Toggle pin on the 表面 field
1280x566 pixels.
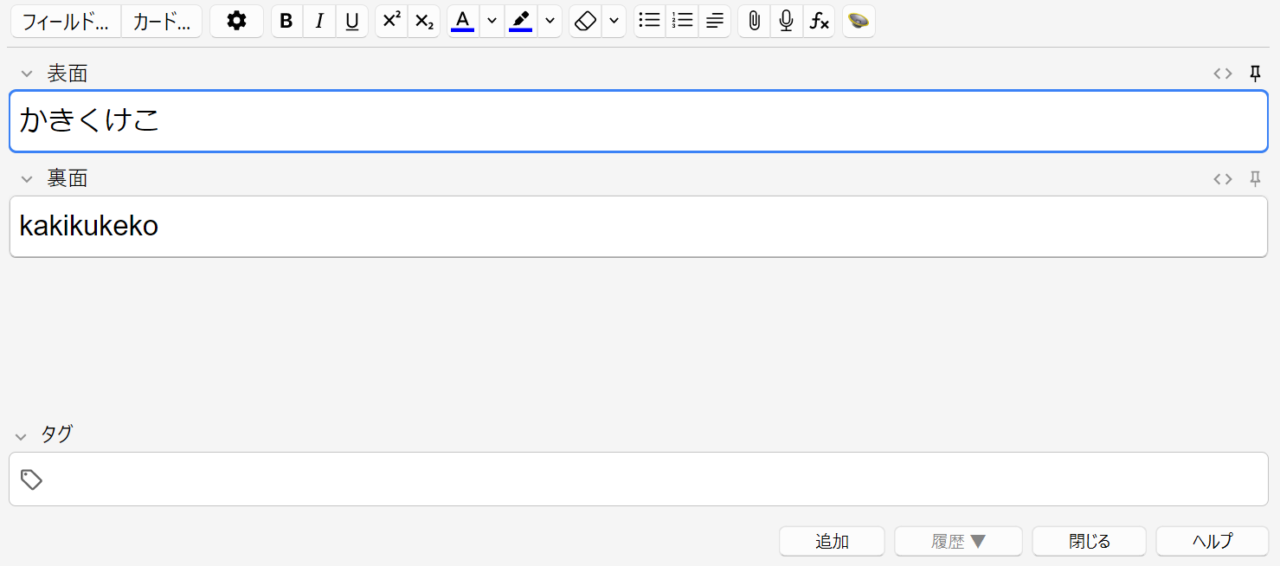click(1256, 73)
